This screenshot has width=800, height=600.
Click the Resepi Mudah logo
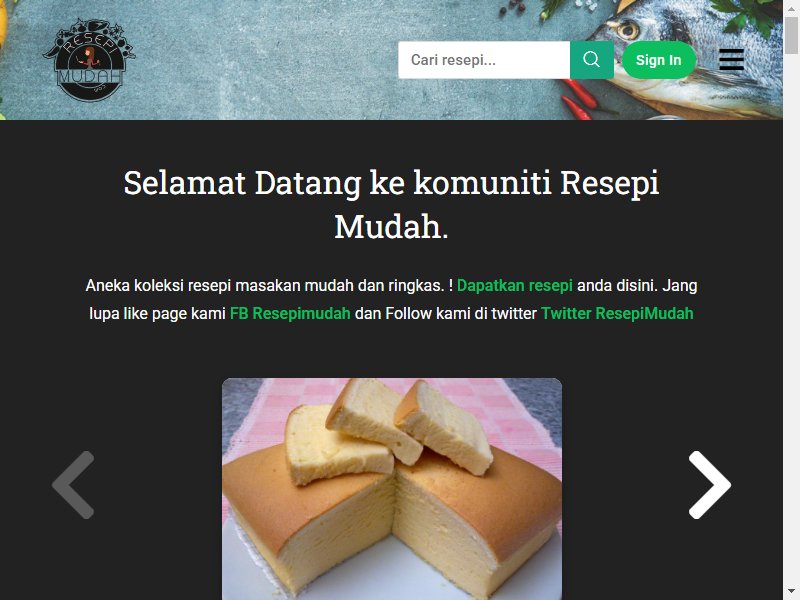click(x=89, y=60)
